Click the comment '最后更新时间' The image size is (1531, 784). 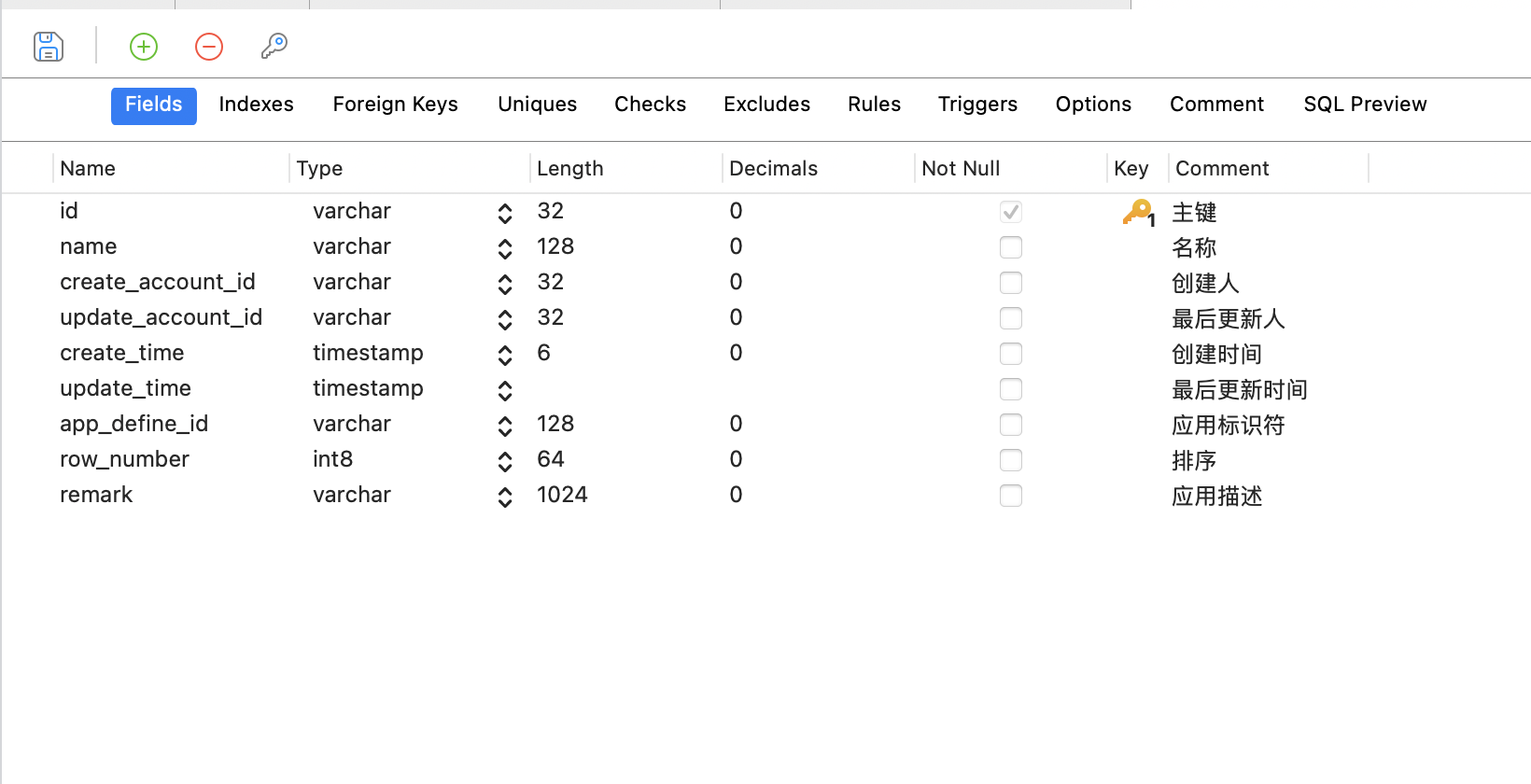point(1240,390)
